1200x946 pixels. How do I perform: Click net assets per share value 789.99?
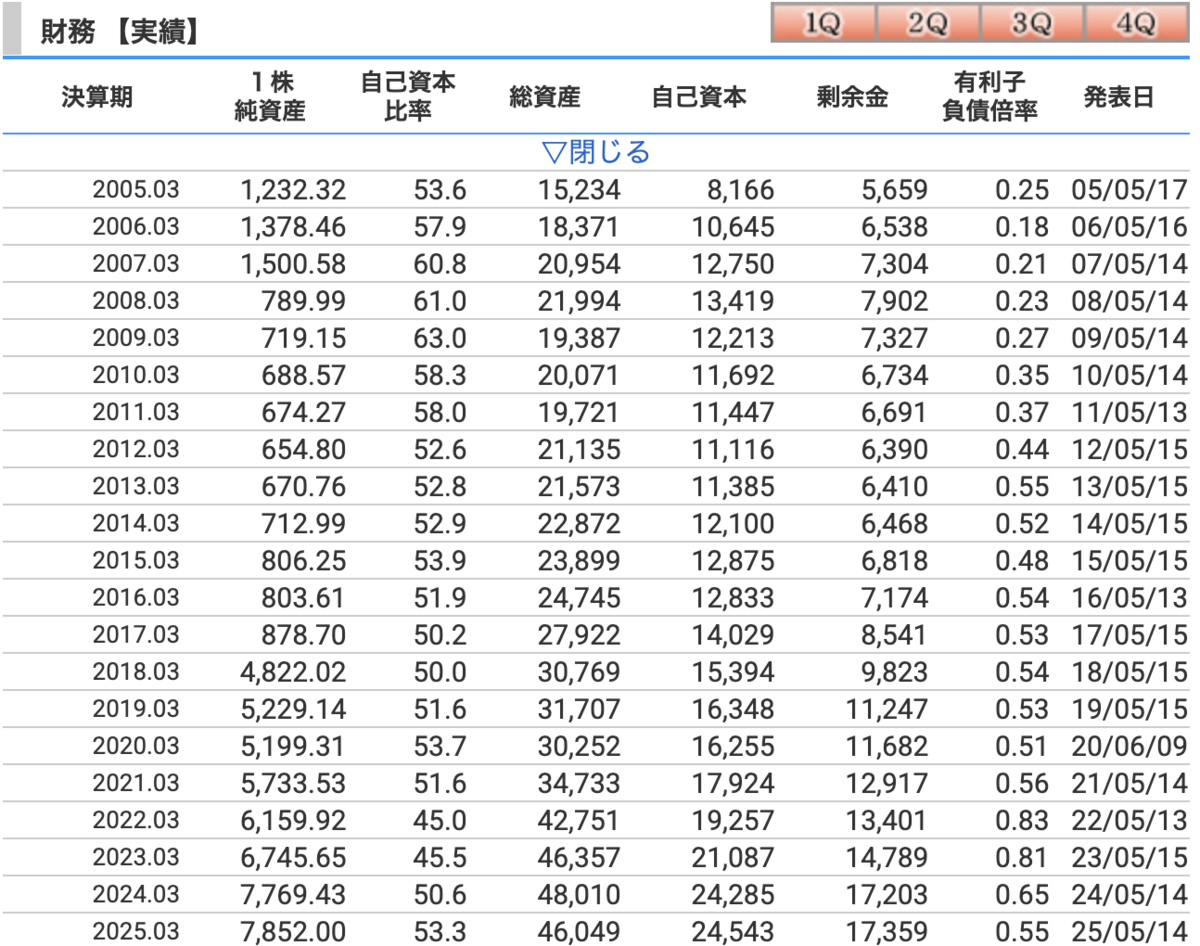tap(302, 301)
